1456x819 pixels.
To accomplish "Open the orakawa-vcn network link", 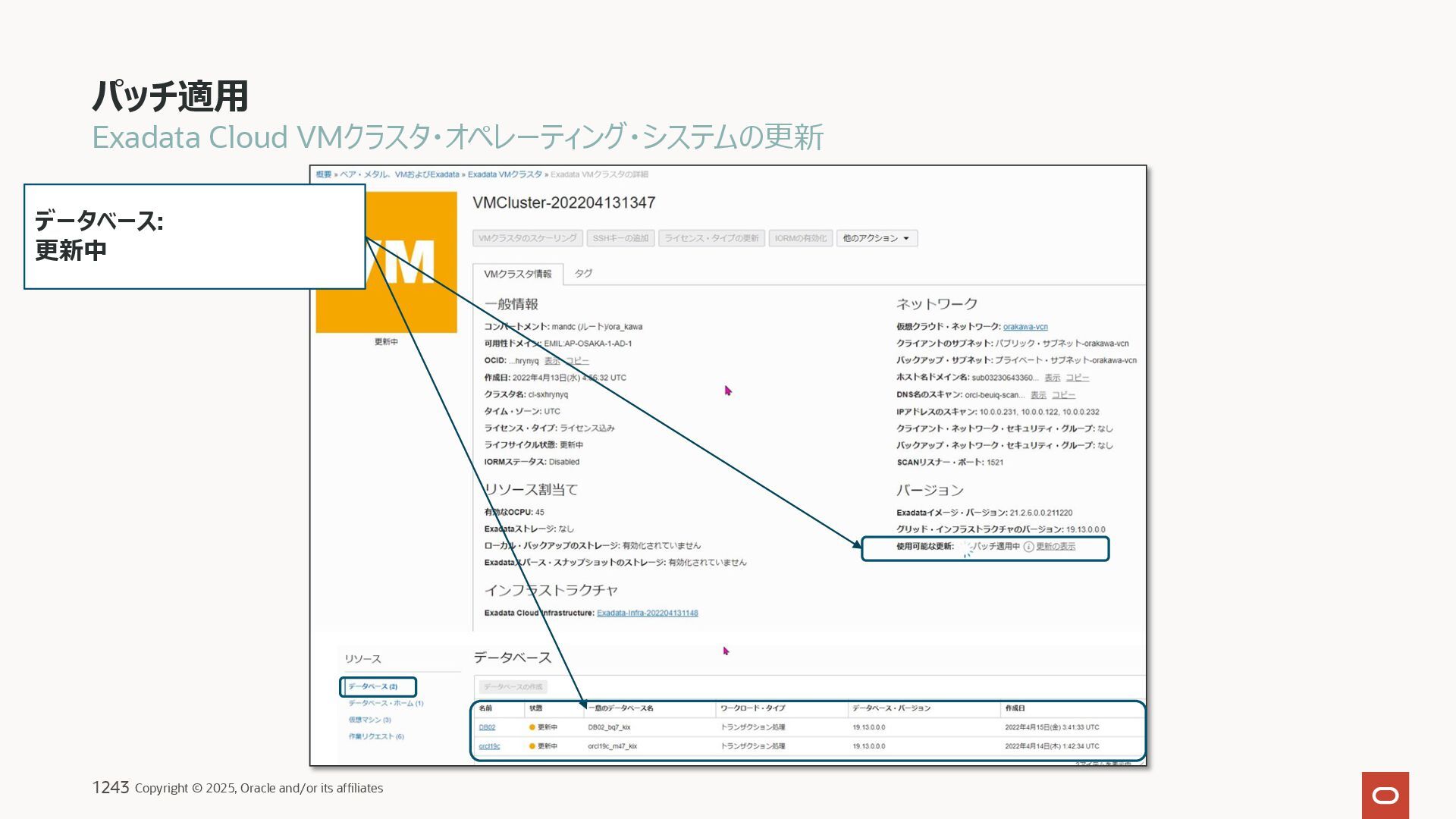I will tap(1025, 327).
